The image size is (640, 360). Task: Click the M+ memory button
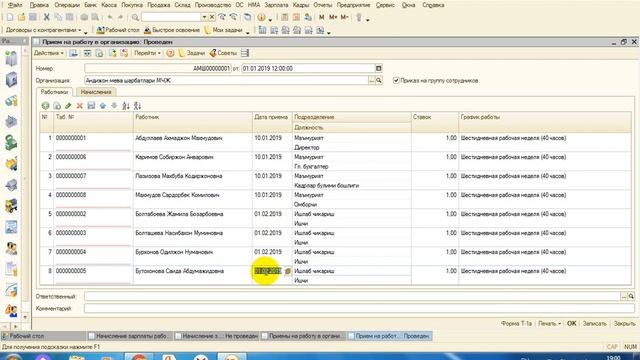pos(333,17)
